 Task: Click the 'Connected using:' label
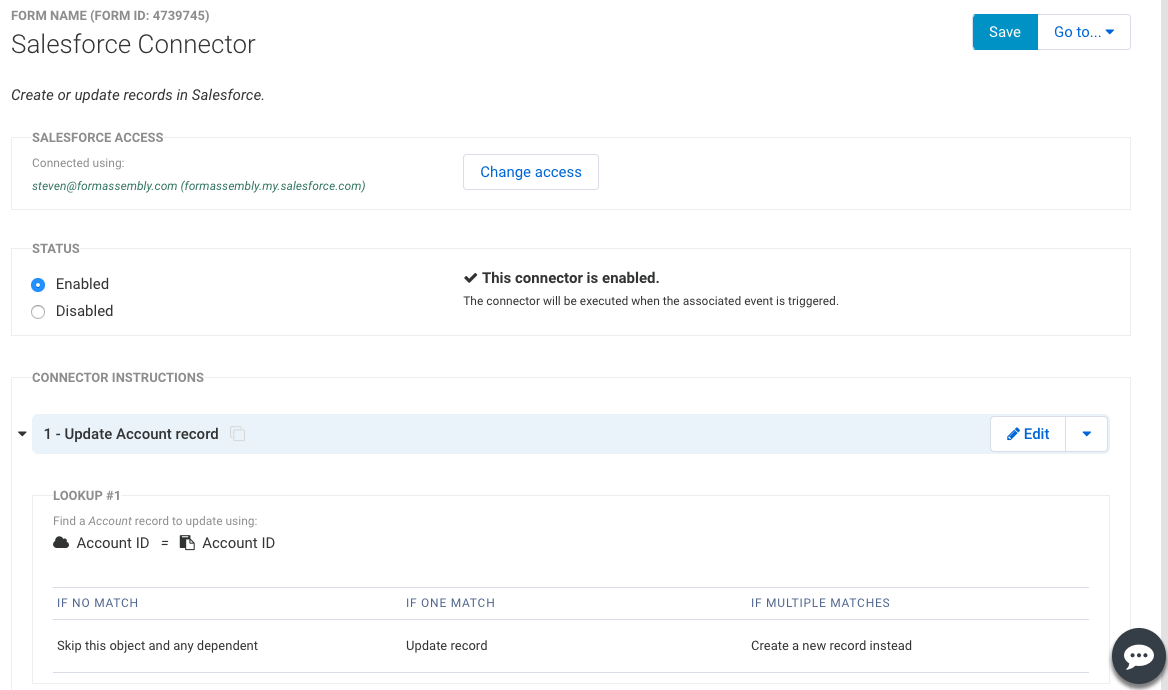(78, 163)
